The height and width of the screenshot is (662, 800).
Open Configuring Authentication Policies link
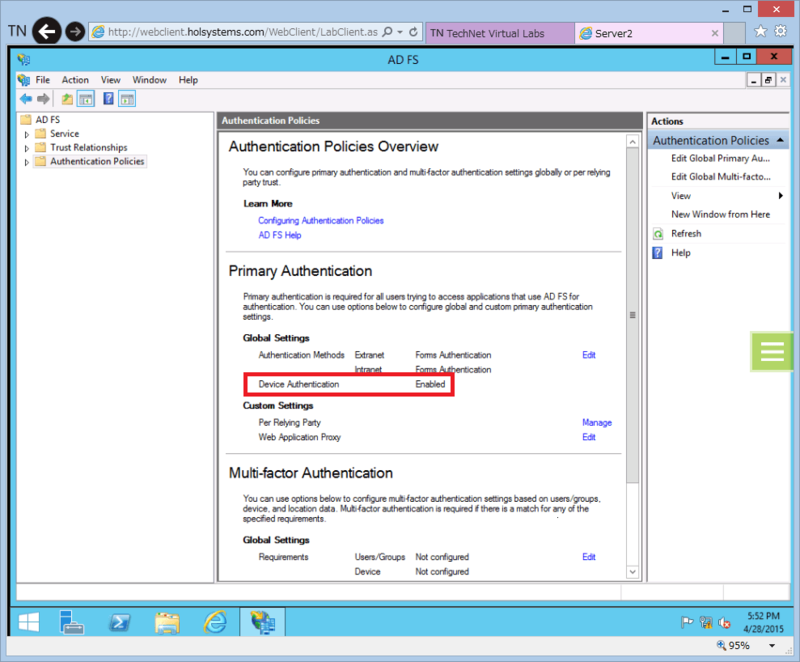[x=320, y=221]
